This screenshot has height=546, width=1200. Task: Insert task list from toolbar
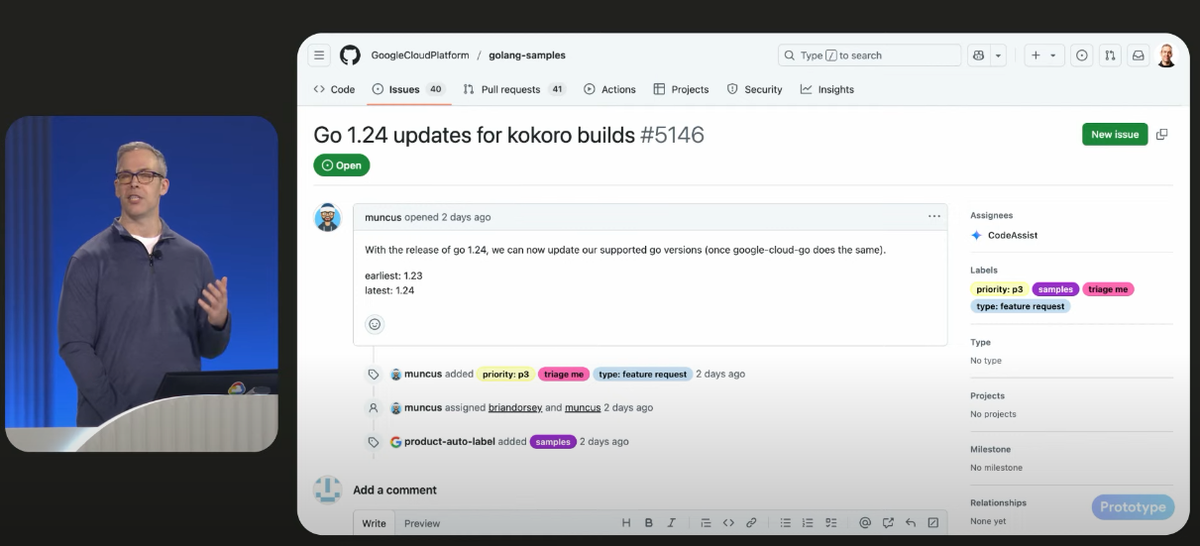click(x=830, y=523)
